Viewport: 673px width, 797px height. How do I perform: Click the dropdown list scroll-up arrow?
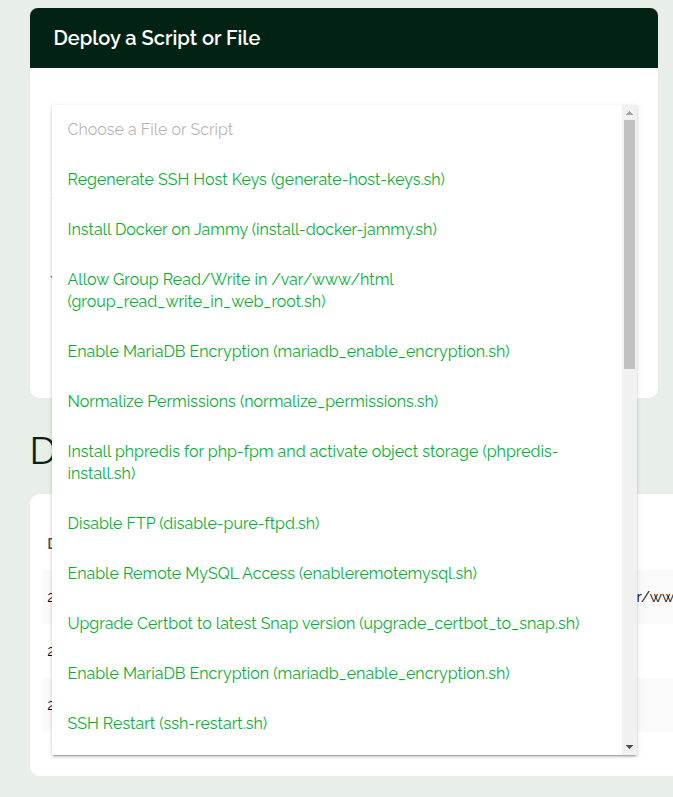[x=629, y=112]
